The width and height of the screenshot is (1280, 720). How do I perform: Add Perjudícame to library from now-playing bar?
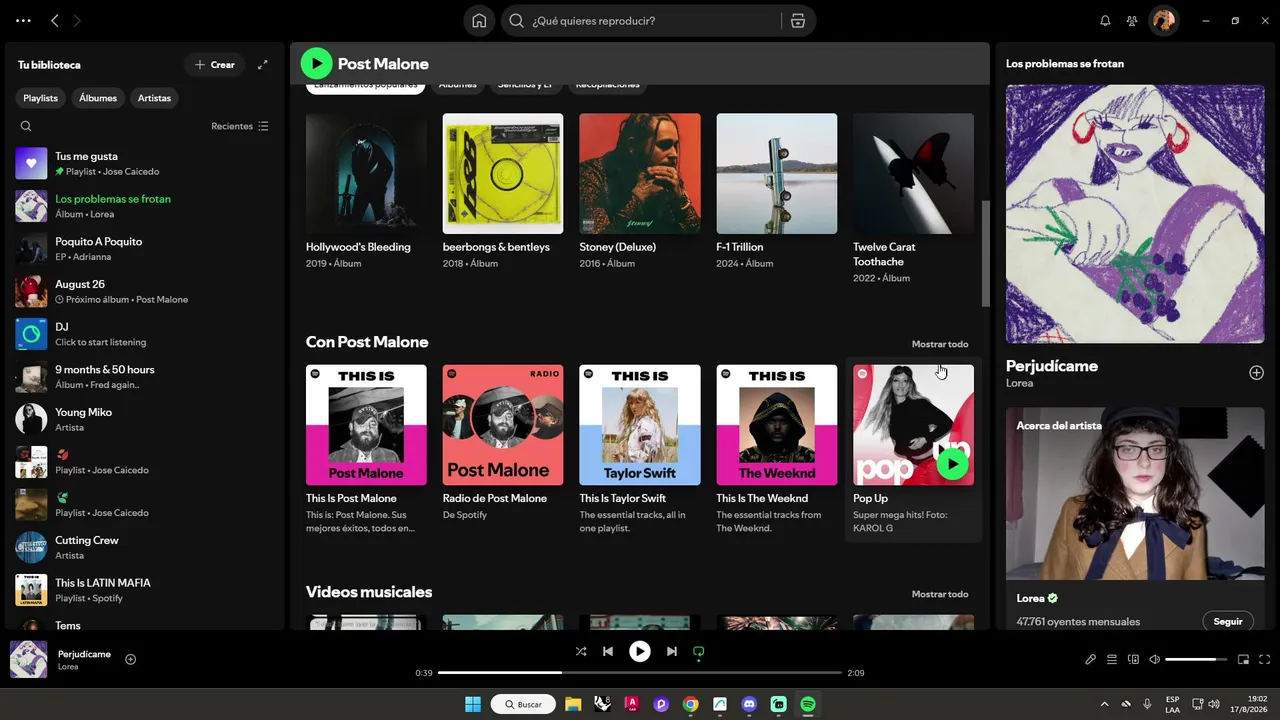(130, 659)
